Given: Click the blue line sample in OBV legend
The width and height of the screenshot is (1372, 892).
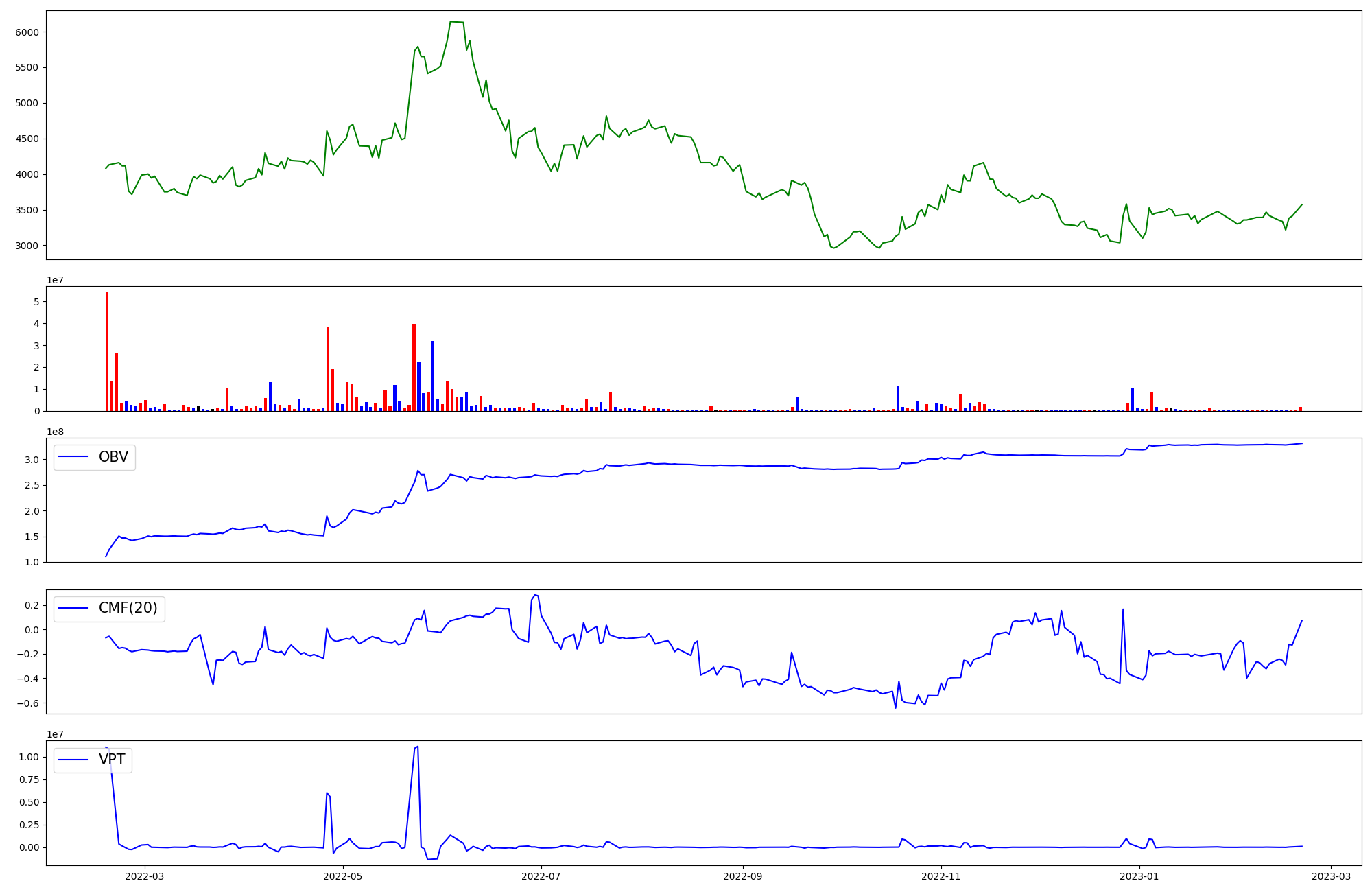Looking at the screenshot, I should click(74, 457).
